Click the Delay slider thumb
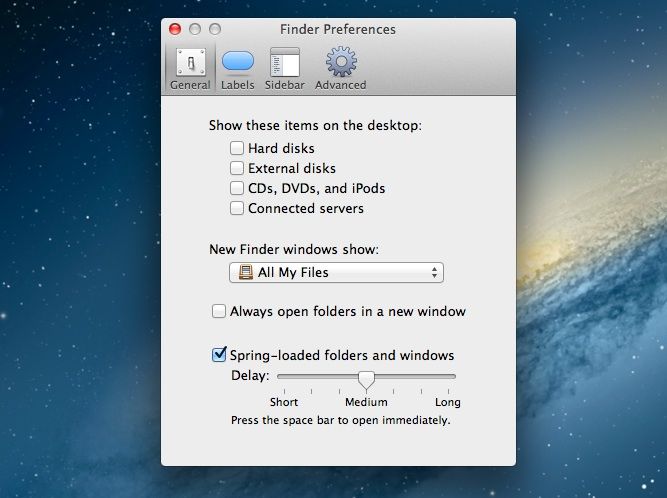Viewport: 667px width, 498px height. point(366,378)
